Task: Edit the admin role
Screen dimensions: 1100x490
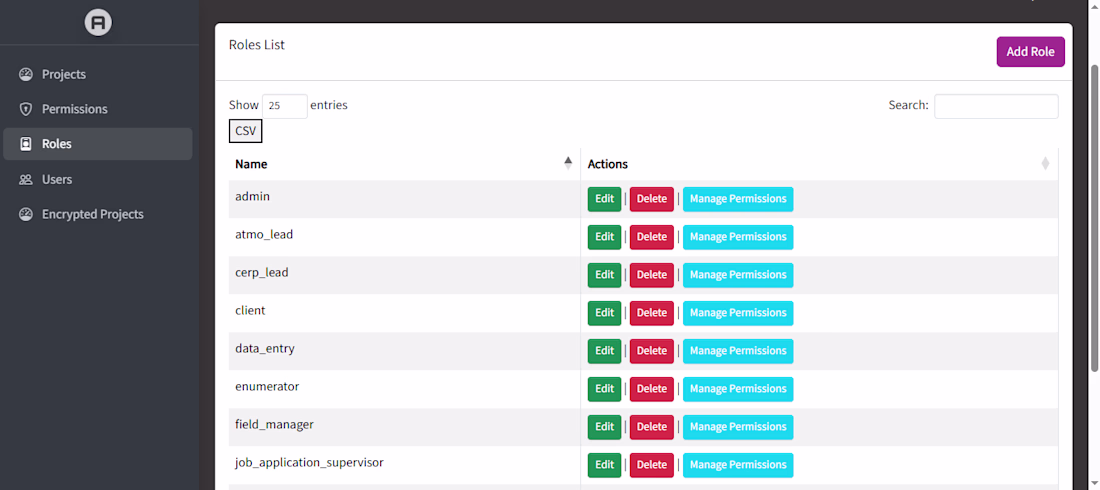Action: pos(605,199)
